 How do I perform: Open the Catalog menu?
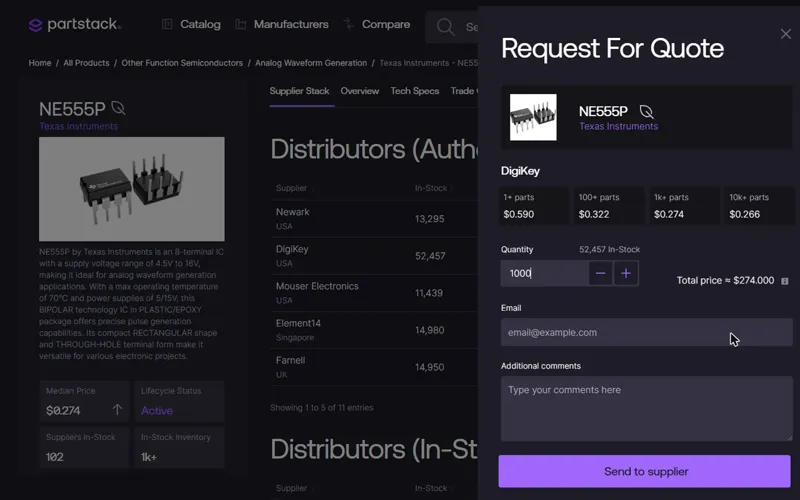[200, 24]
